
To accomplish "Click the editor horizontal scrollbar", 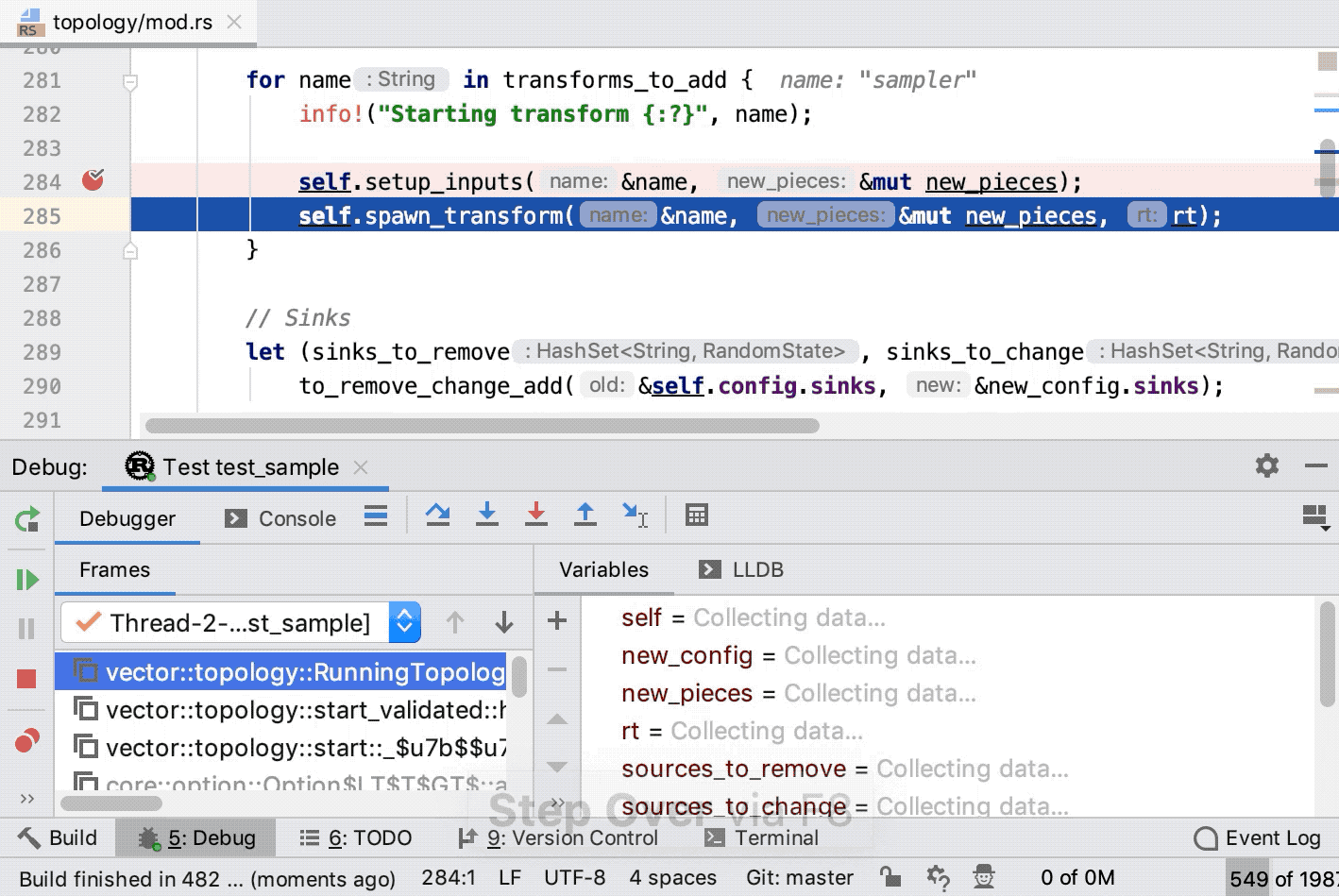I will [482, 426].
